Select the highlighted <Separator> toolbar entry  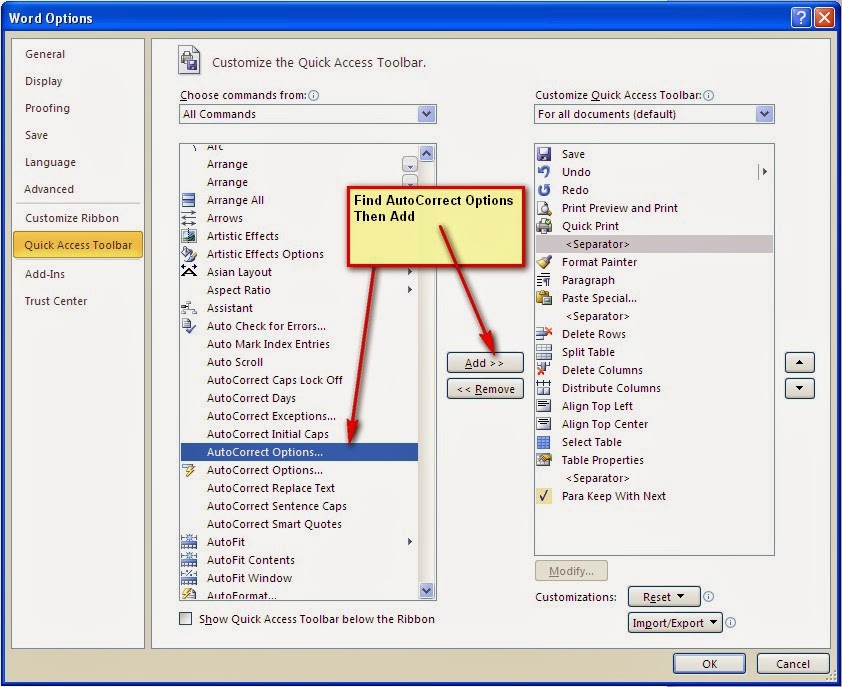(654, 244)
